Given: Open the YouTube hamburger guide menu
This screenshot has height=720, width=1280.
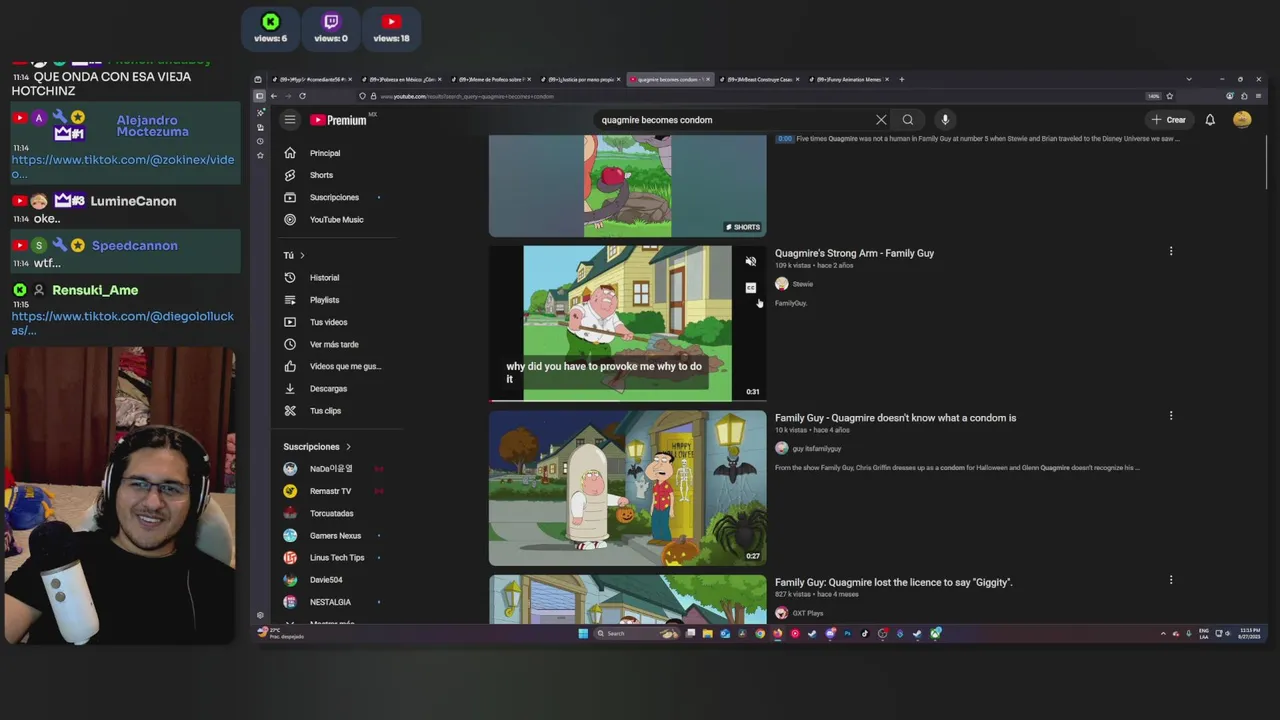Looking at the screenshot, I should click(290, 120).
